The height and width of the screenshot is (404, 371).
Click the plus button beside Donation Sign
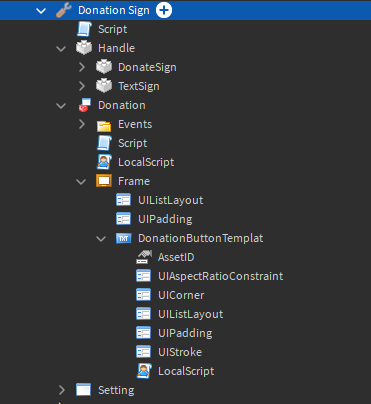pyautogui.click(x=164, y=10)
